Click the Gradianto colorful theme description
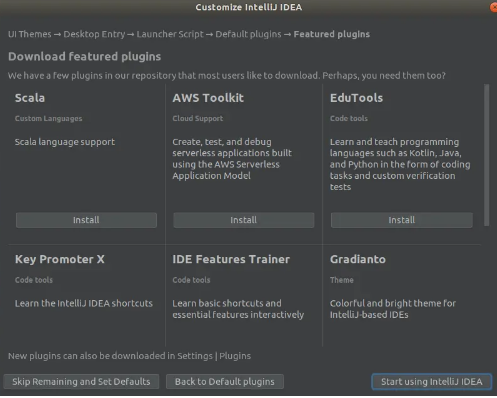Viewport: 497px width, 398px height. pyautogui.click(x=393, y=309)
